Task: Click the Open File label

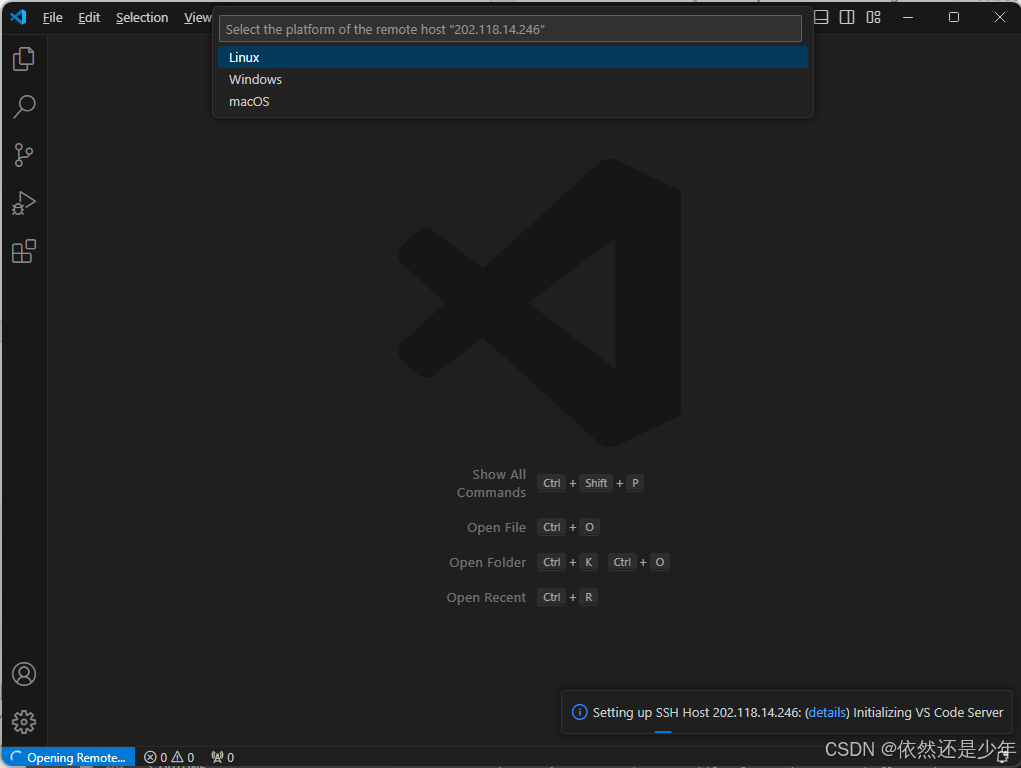Action: coord(496,528)
